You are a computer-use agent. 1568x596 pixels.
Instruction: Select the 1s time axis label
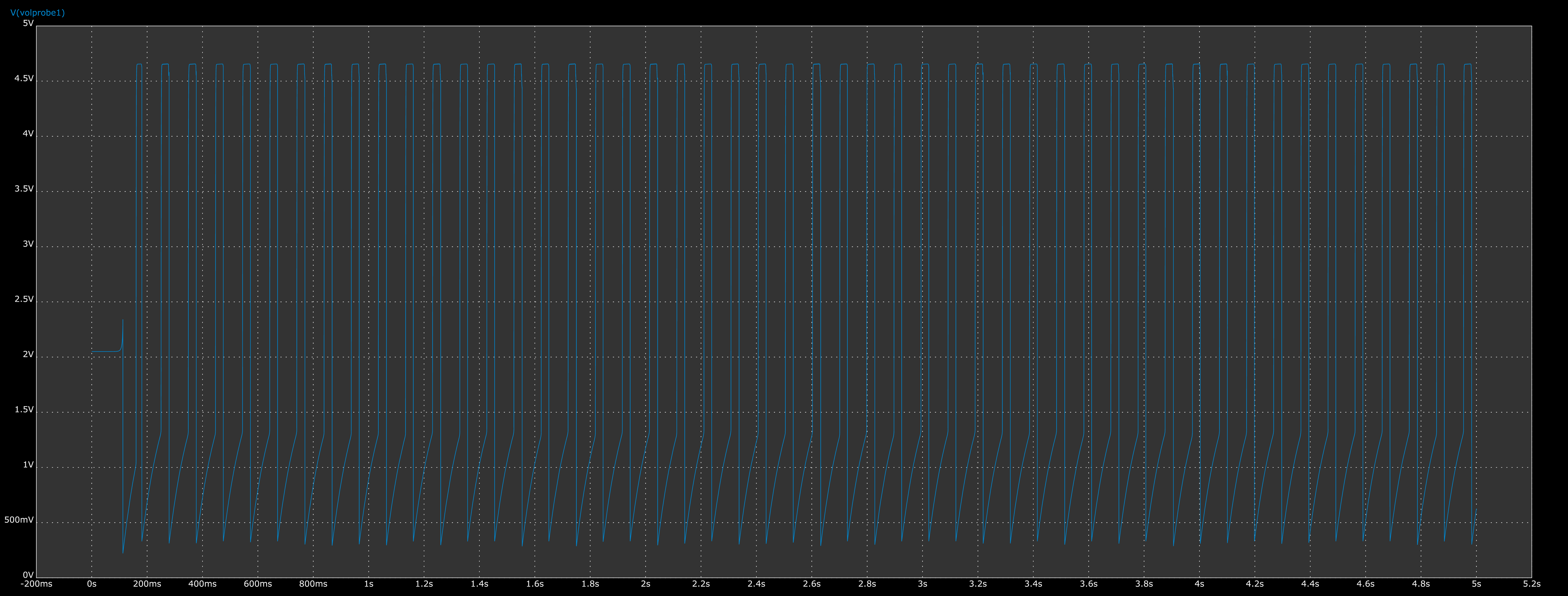click(x=369, y=584)
